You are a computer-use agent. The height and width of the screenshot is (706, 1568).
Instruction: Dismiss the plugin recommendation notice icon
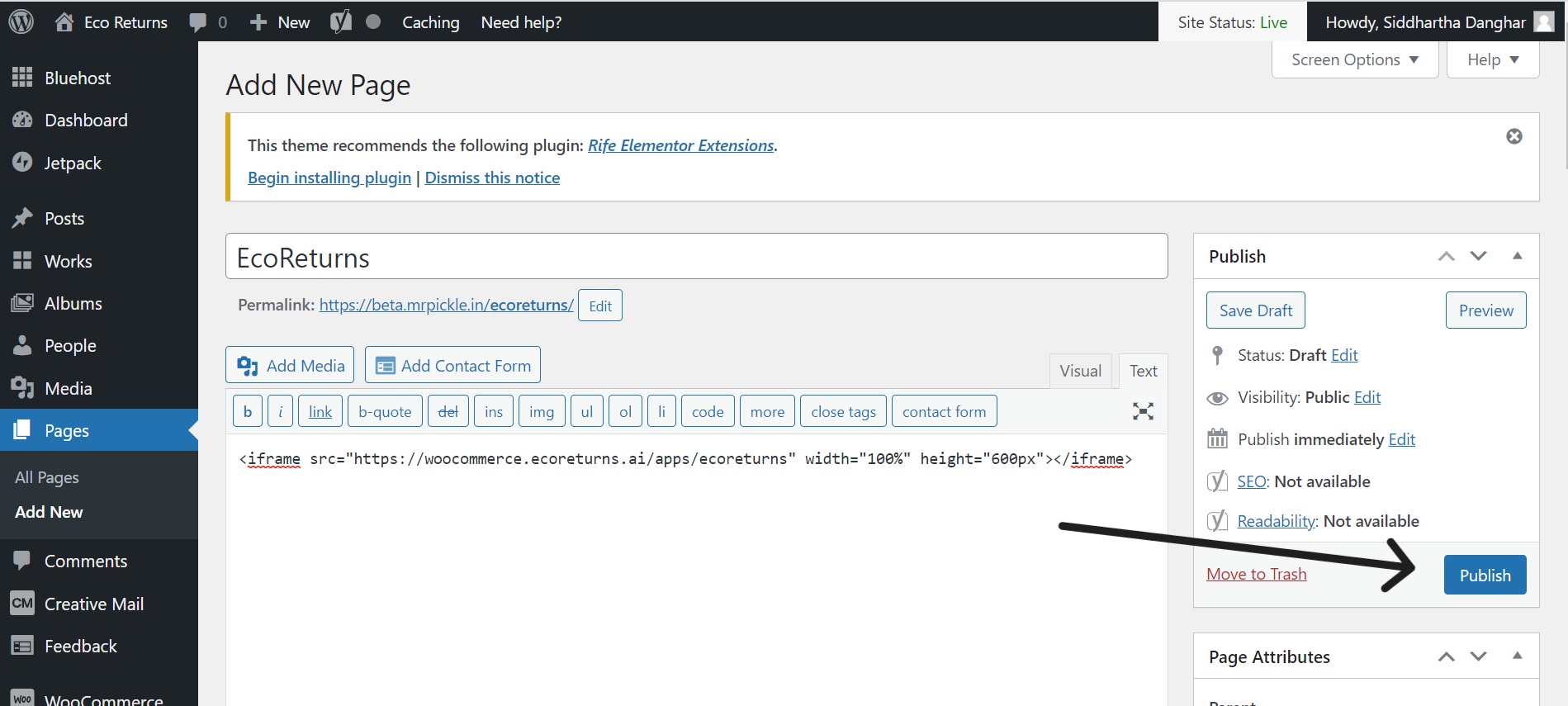click(1514, 136)
